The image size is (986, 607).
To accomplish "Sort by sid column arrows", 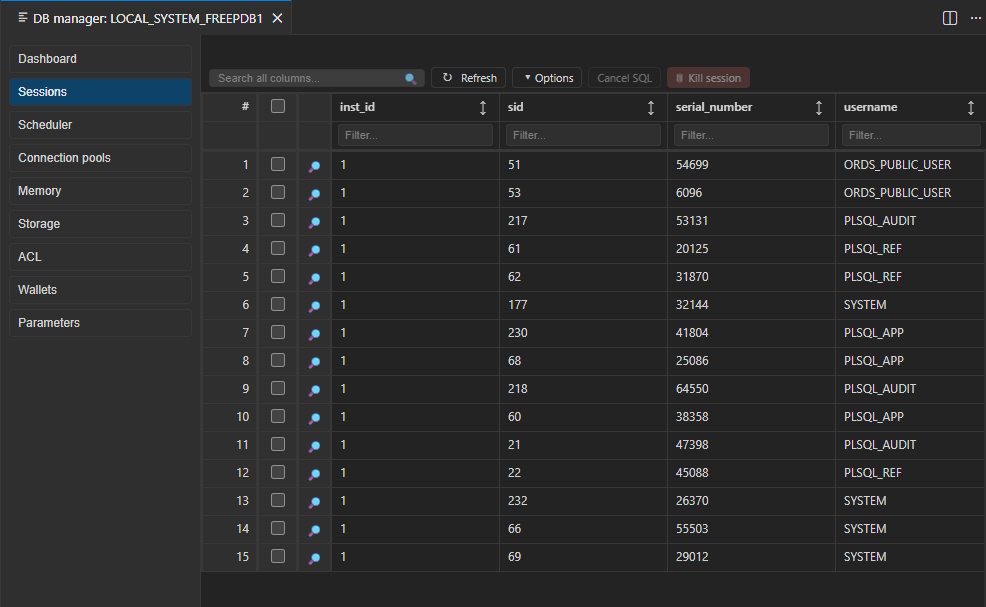I will point(651,108).
